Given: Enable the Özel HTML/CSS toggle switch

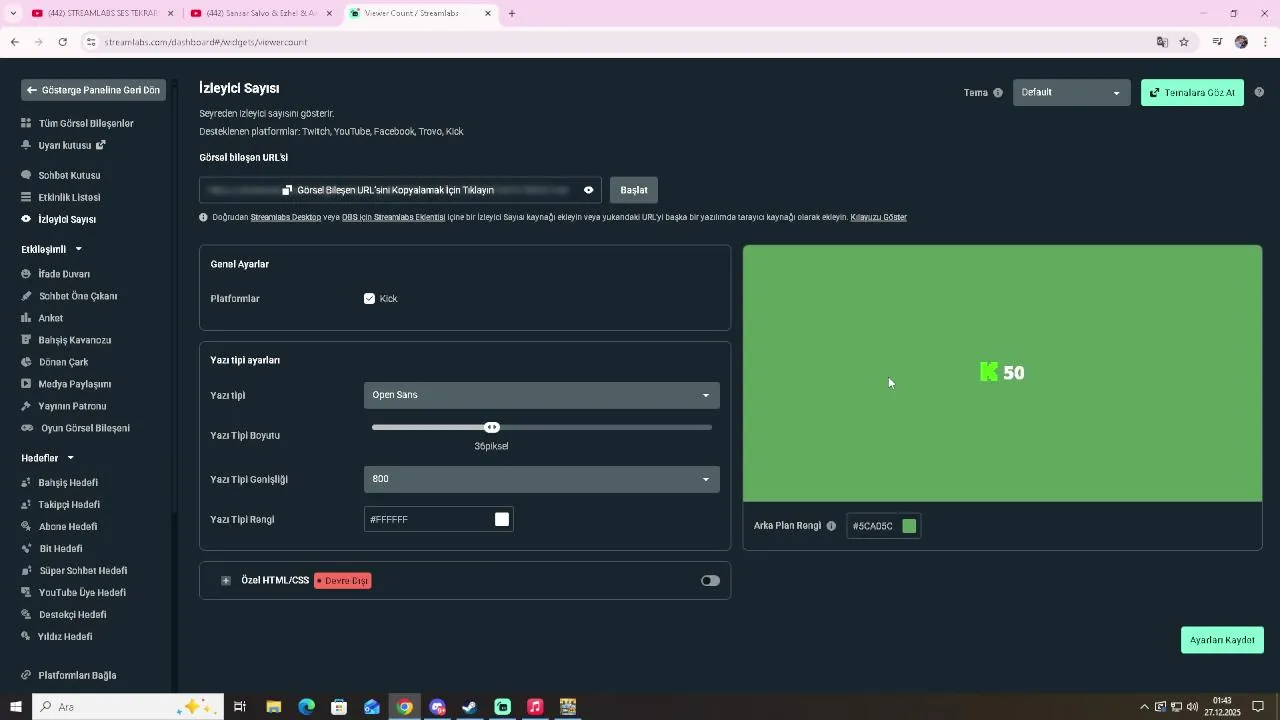Looking at the screenshot, I should pyautogui.click(x=710, y=581).
